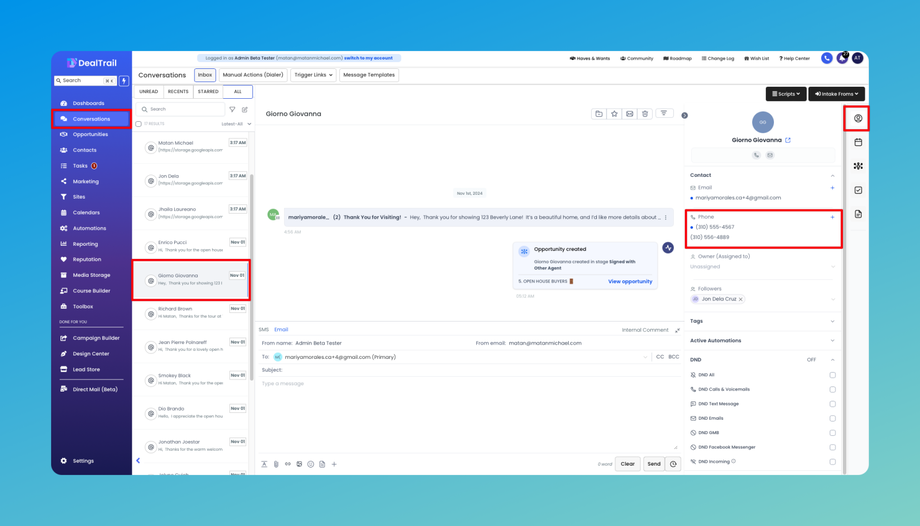Collapse the Contact section
Screen dimensions: 920x526
coord(832,176)
